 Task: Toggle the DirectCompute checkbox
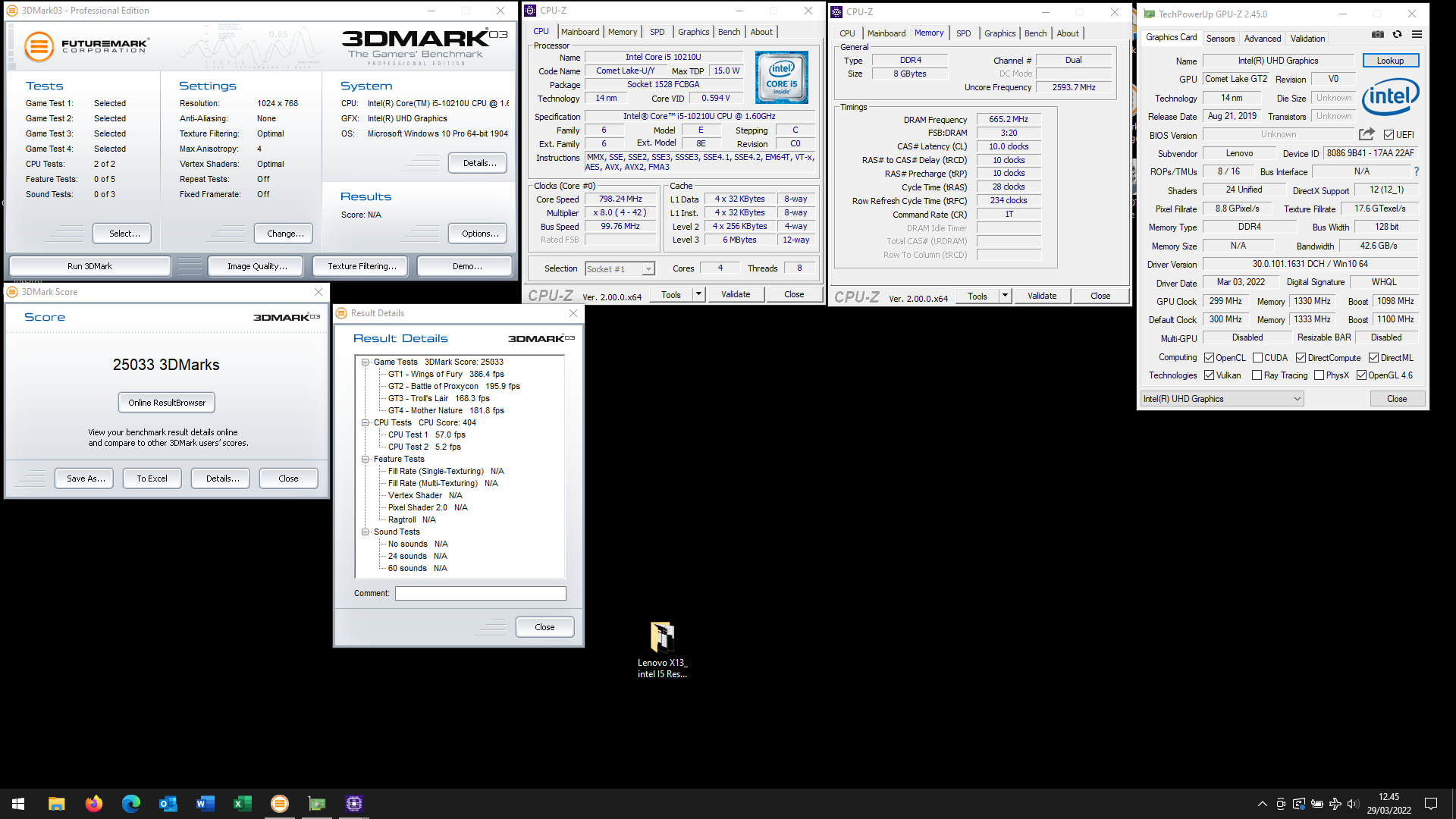tap(1301, 358)
